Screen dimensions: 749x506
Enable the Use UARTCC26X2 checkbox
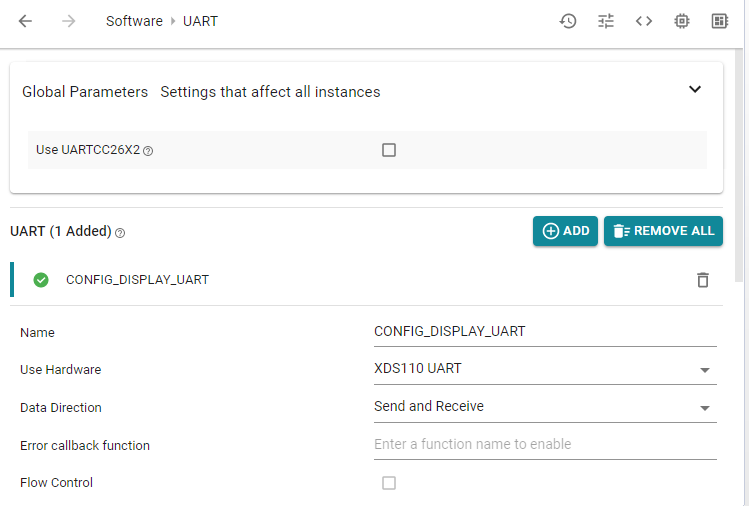[389, 150]
